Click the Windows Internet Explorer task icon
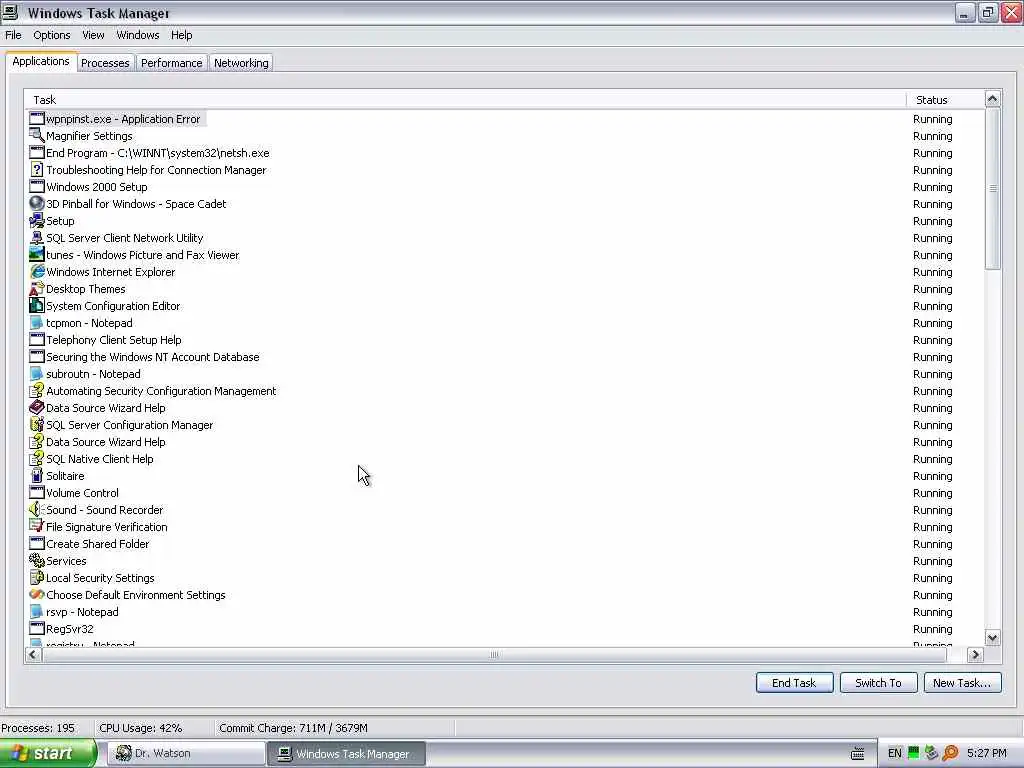Screen dimensions: 1024x768 37,272
